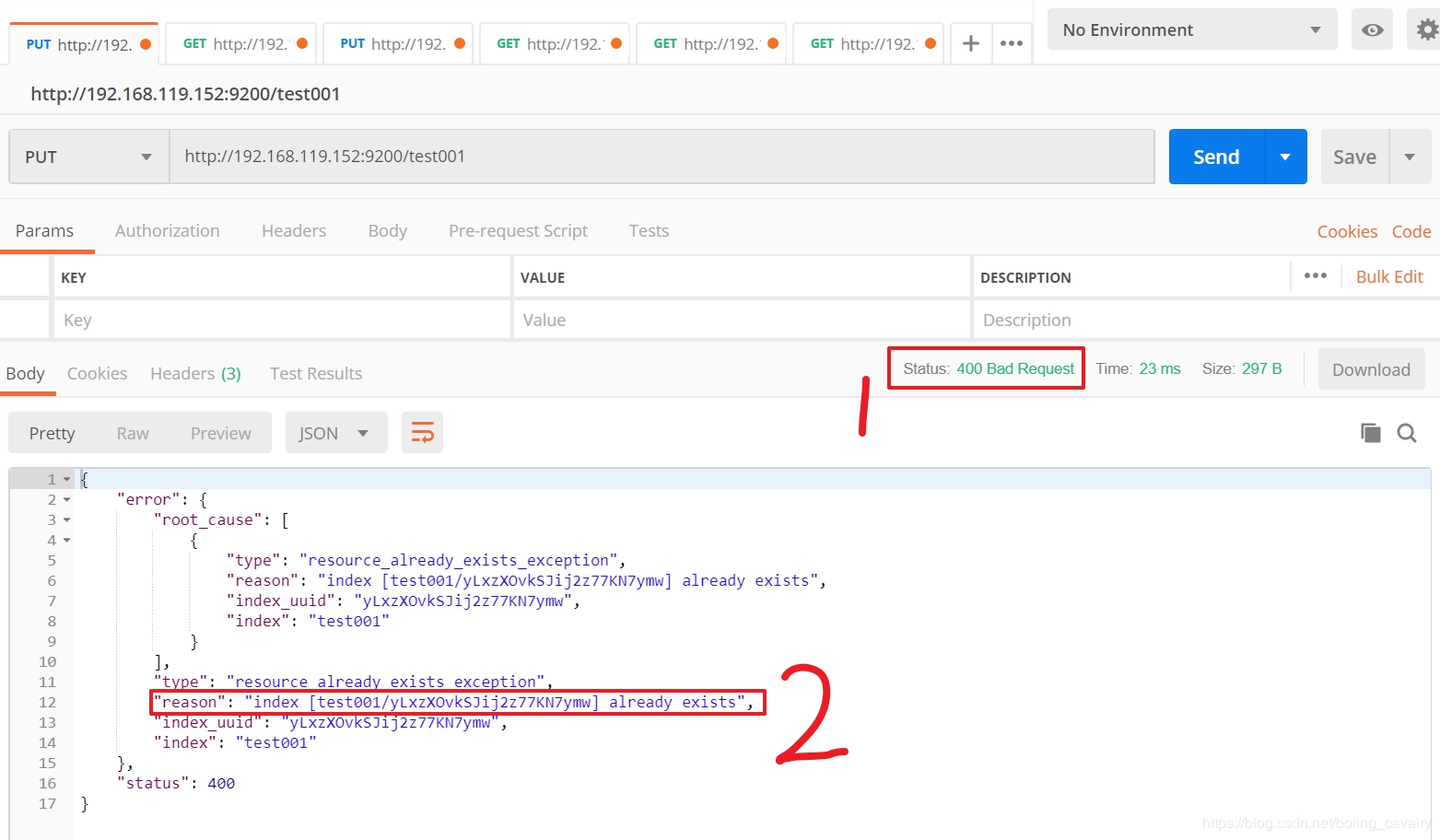Click the param Key input cell
This screenshot has width=1440, height=840.
282,320
